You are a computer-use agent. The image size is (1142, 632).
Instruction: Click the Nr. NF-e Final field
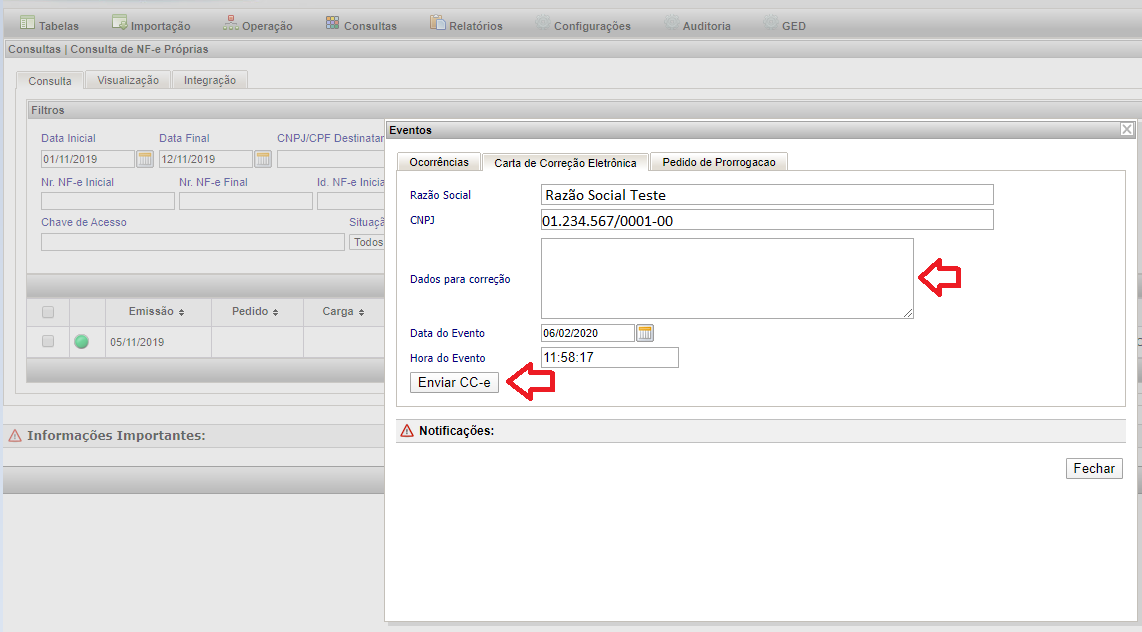click(245, 201)
